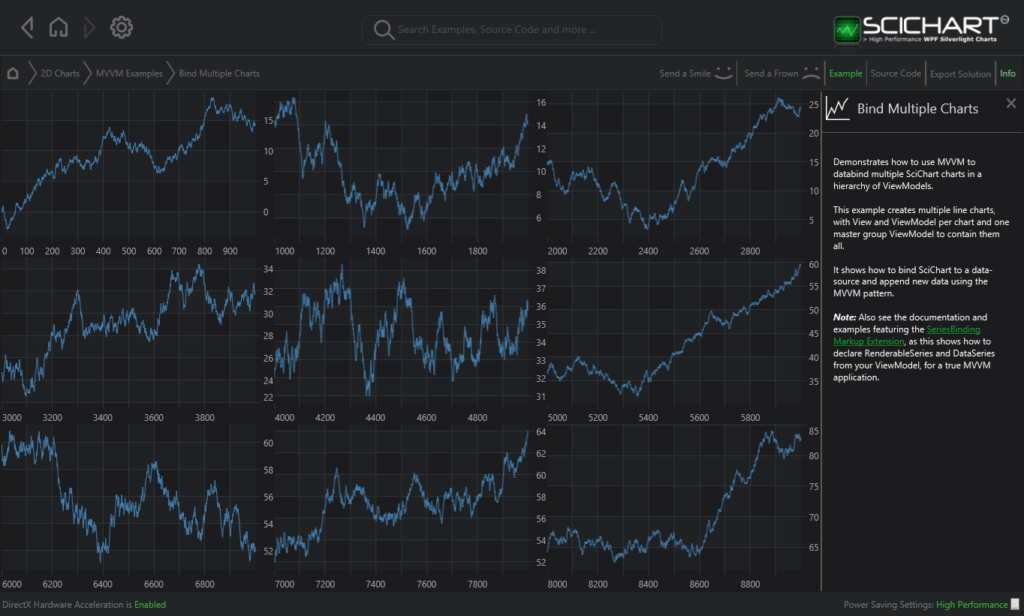Click X axis label '2400' on top-right chart
1024x616 pixels.
click(648, 251)
